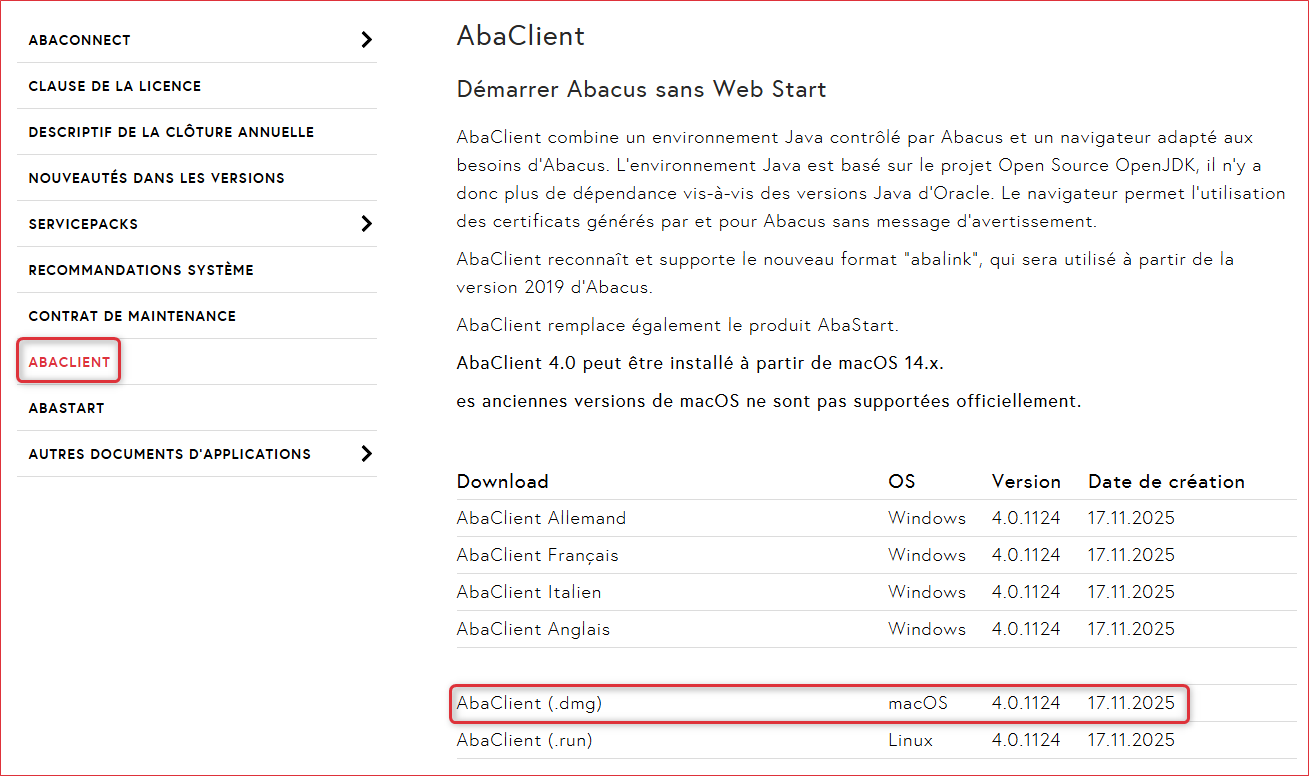Select the Servicepacks menu entry
This screenshot has height=776, width=1309.
click(x=83, y=224)
